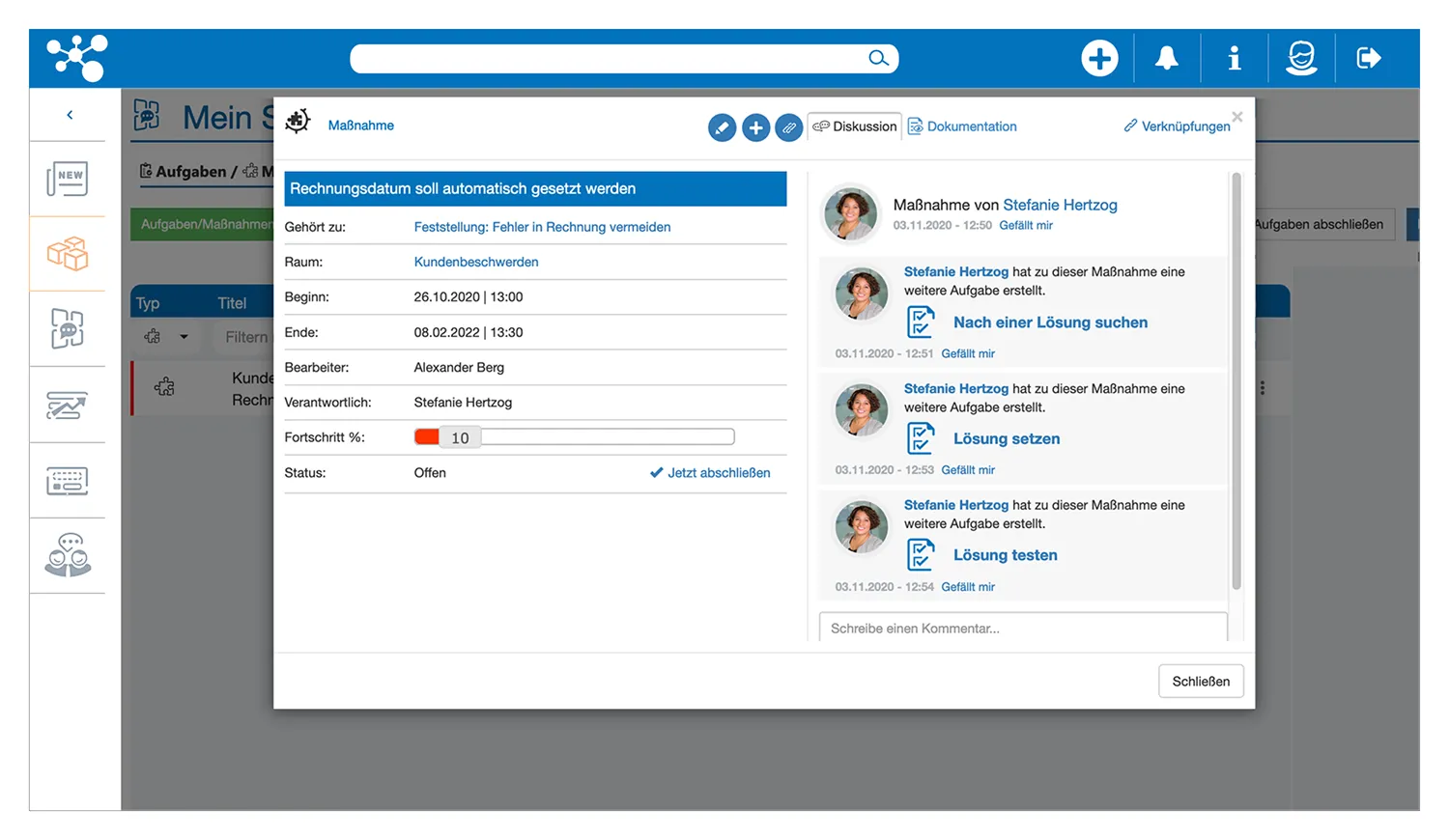Open the notifications bell
Viewport: 1449px width, 840px height.
(x=1167, y=58)
